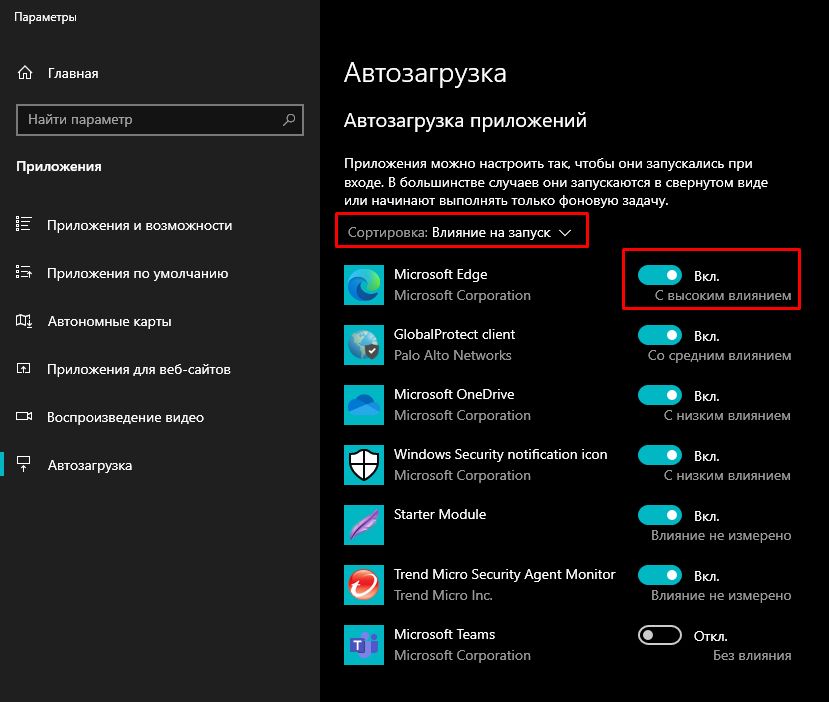Go to Автономные карты settings
The image size is (829, 702).
point(109,321)
